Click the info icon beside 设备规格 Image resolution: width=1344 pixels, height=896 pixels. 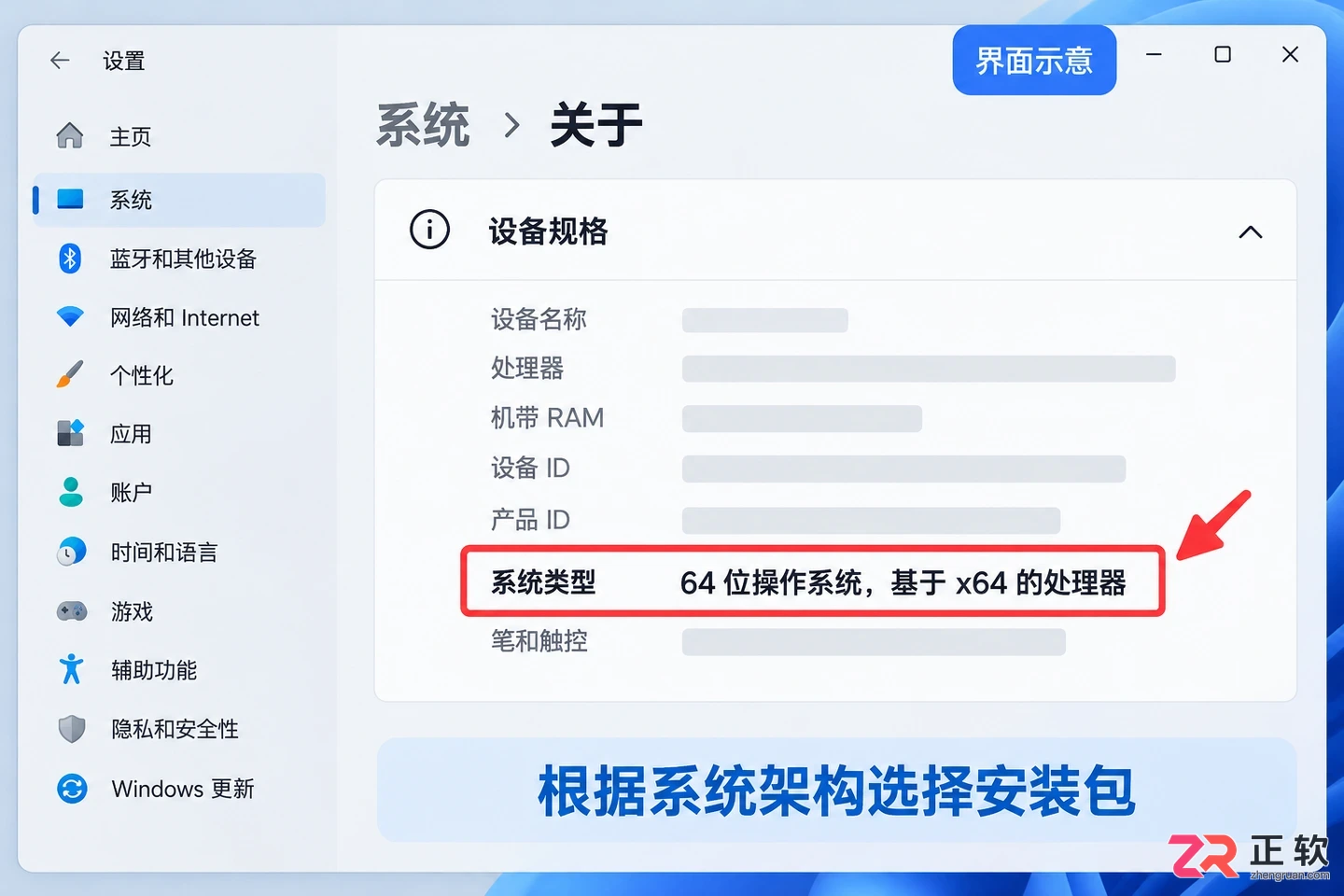tap(429, 230)
